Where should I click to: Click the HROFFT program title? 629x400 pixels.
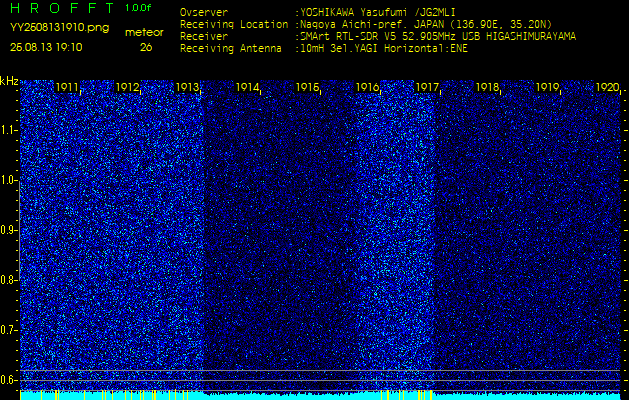point(64,8)
